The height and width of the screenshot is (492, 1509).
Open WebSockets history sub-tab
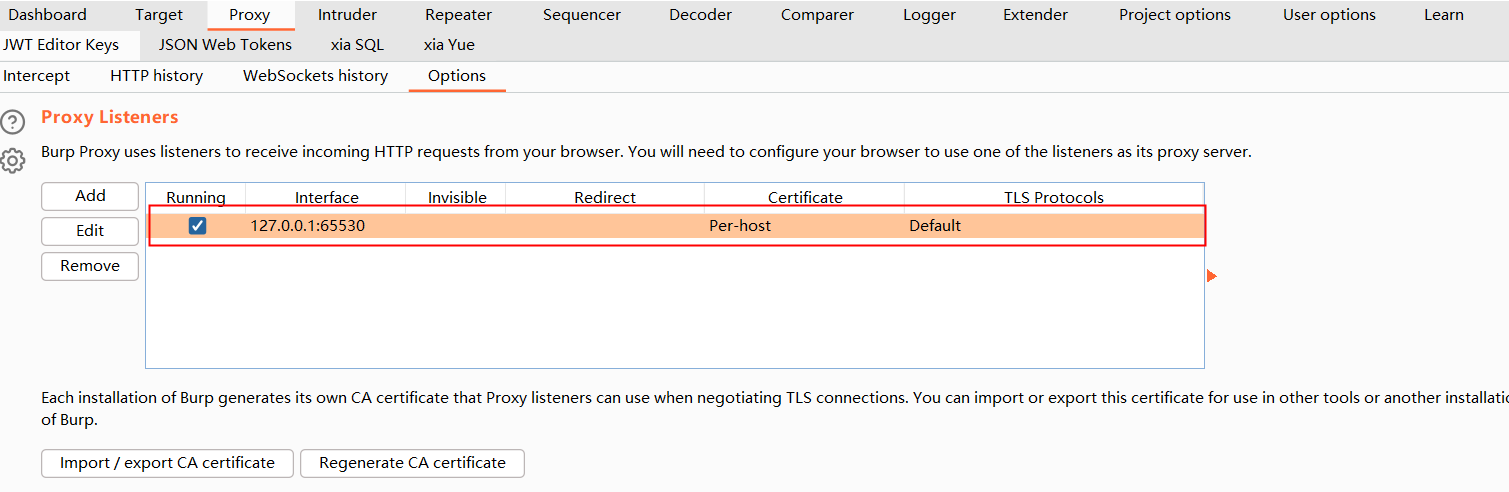pyautogui.click(x=315, y=76)
